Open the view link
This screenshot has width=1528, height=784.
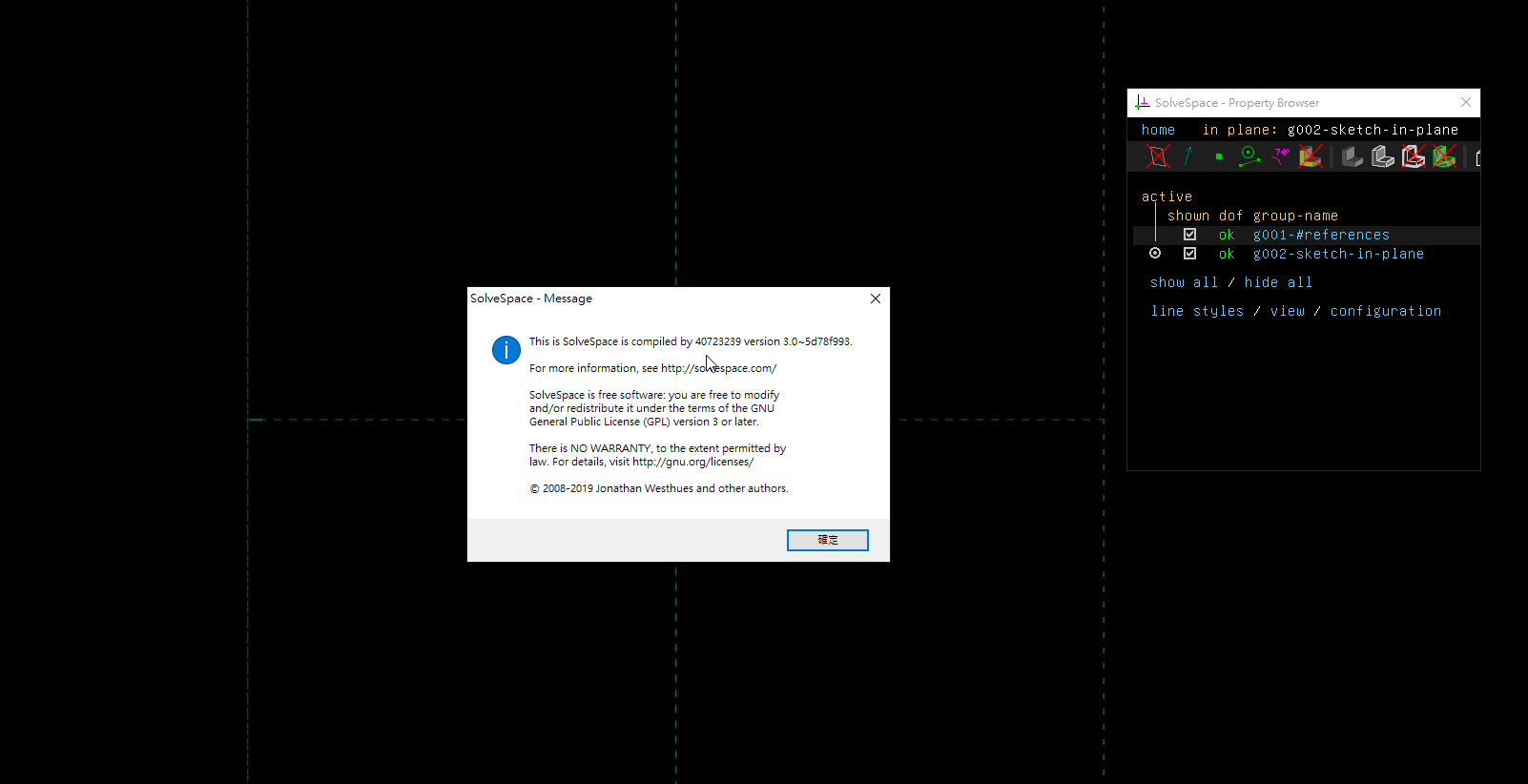(x=1287, y=311)
